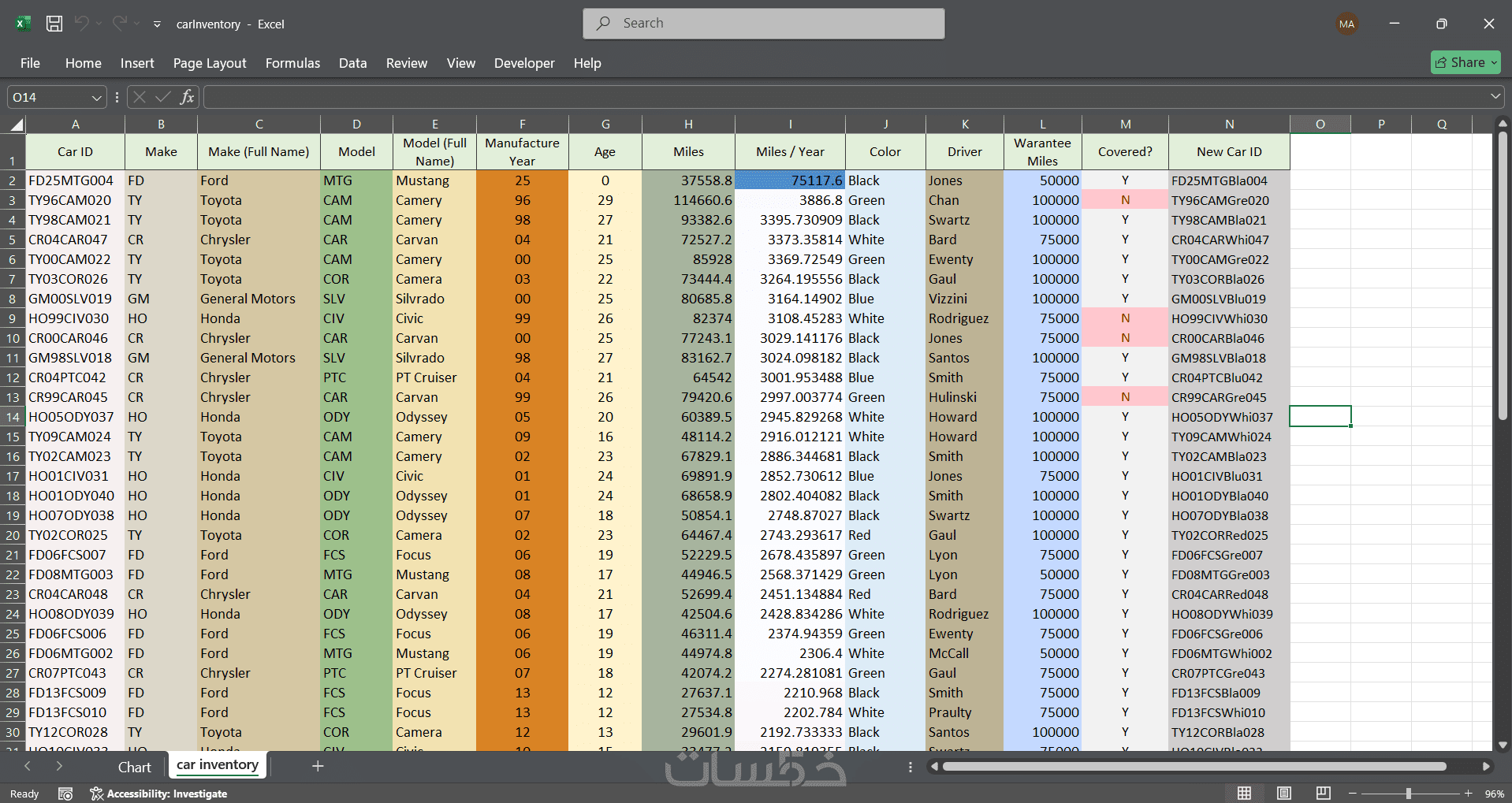Screen dimensions: 1512x803
Task: Click vertical scroll down arrow
Action: 1503,745
